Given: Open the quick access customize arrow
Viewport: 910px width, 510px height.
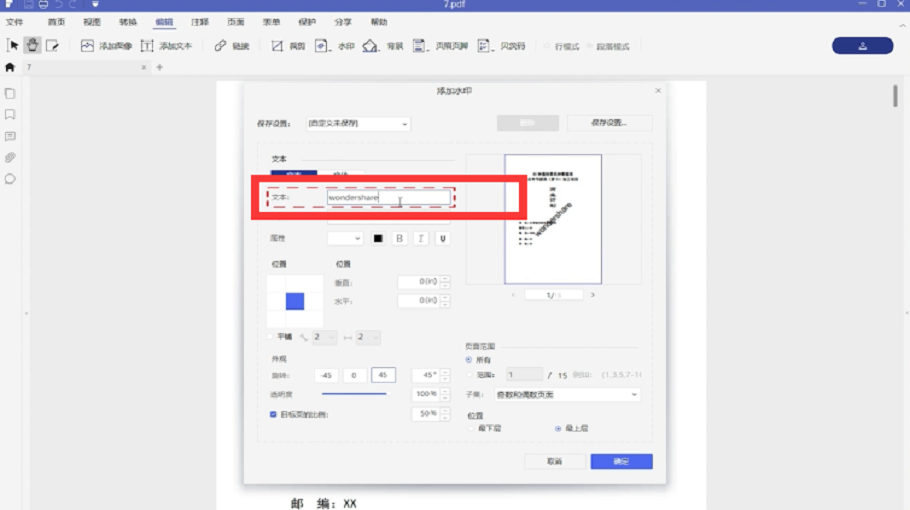Looking at the screenshot, I should [x=95, y=4].
